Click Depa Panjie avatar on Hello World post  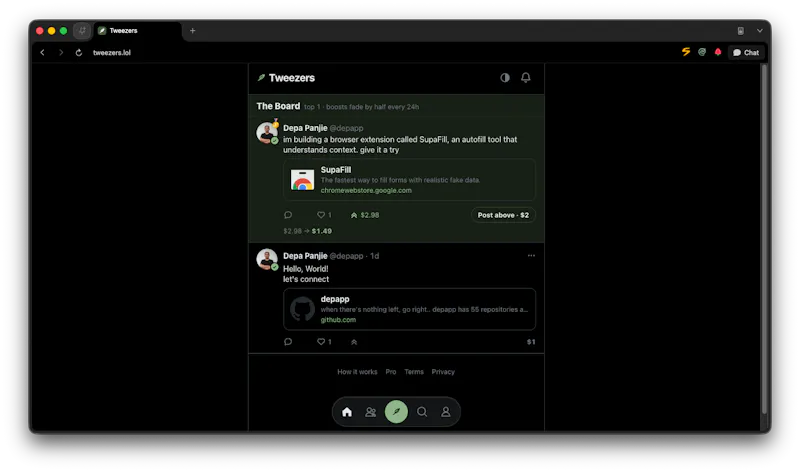pyautogui.click(x=267, y=260)
